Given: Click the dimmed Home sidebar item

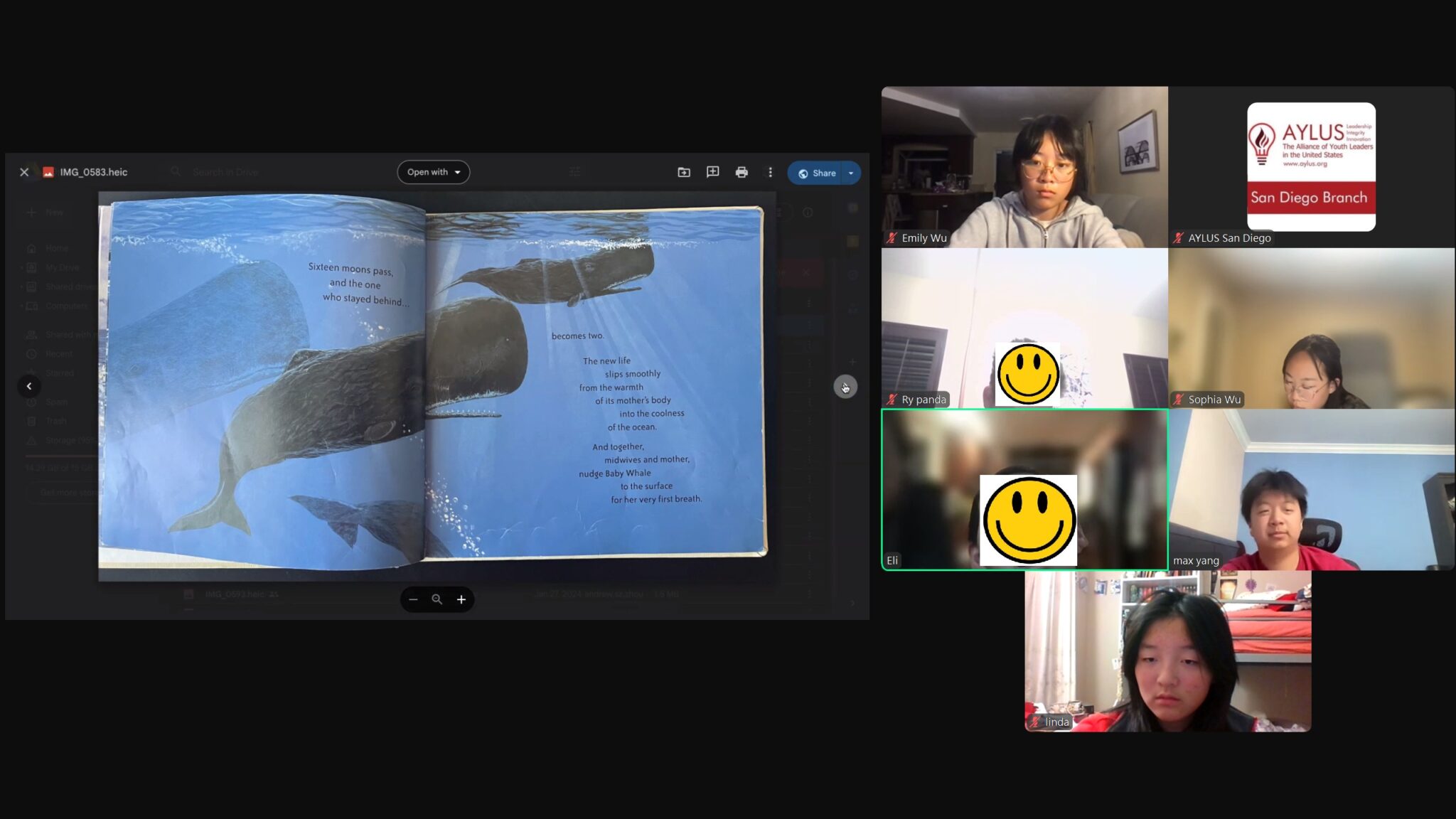Looking at the screenshot, I should [57, 249].
